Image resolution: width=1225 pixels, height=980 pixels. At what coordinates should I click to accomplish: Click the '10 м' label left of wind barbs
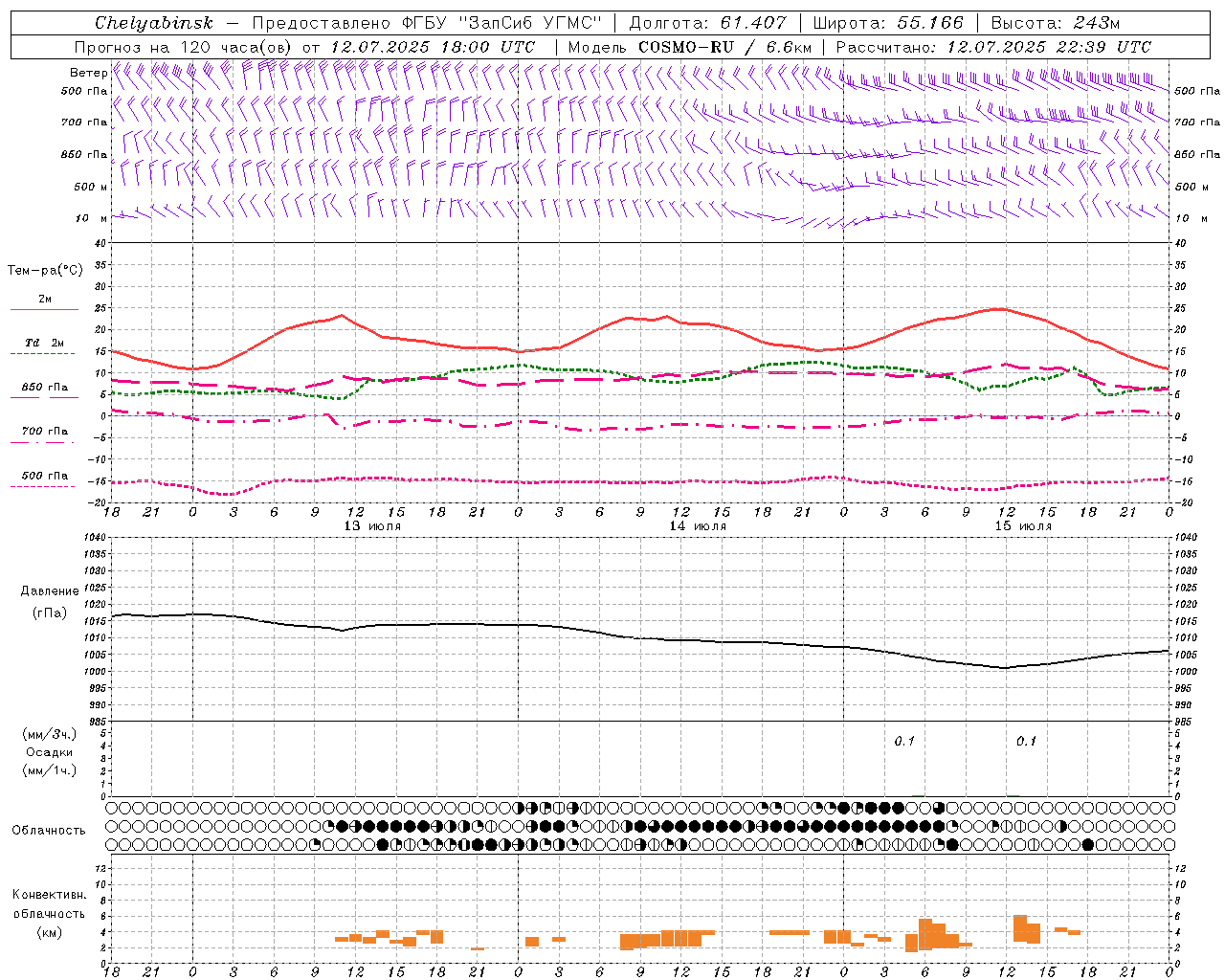(x=92, y=218)
